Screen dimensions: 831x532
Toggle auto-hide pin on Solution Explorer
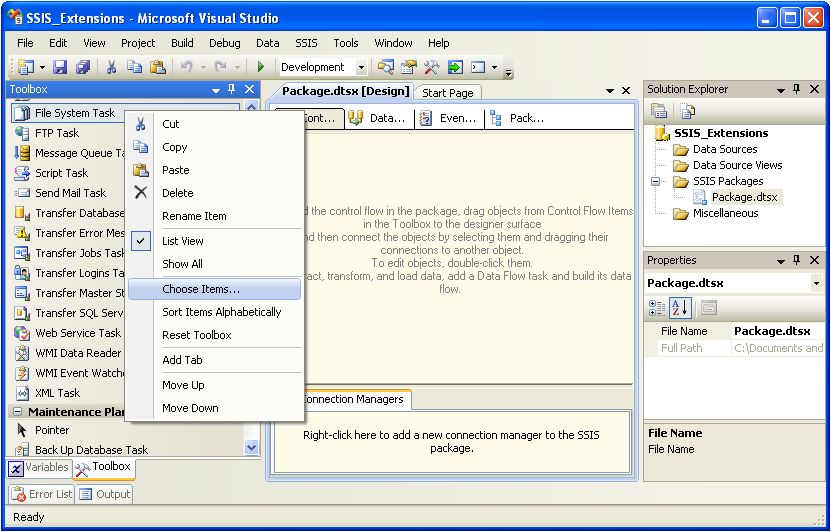click(797, 89)
